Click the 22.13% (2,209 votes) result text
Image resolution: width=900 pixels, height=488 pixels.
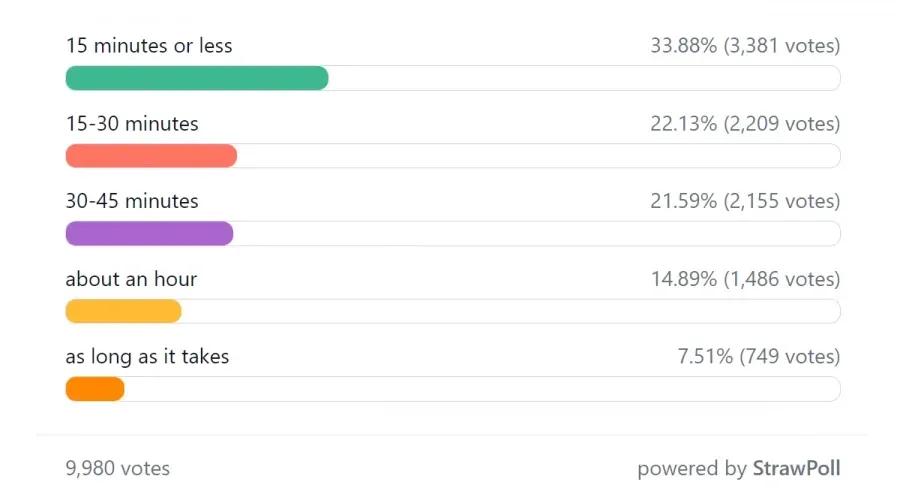click(x=745, y=123)
